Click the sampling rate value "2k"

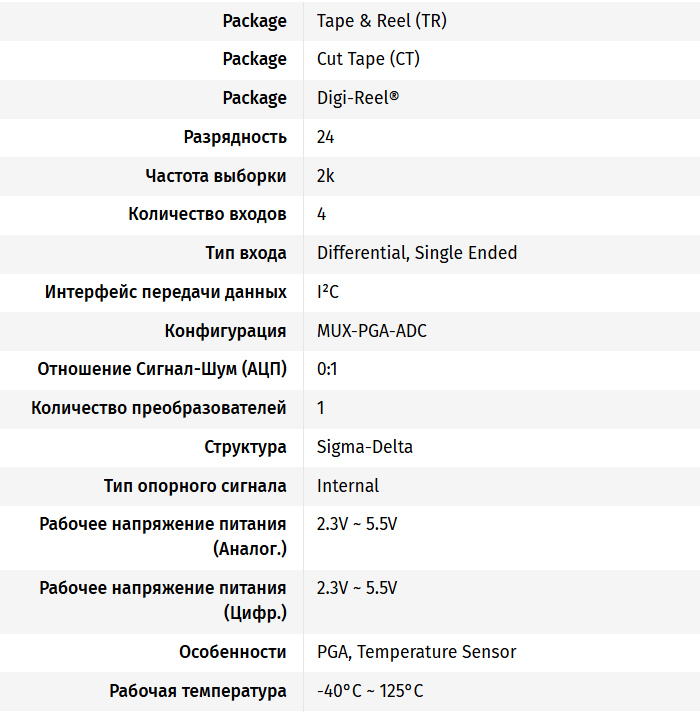(326, 176)
